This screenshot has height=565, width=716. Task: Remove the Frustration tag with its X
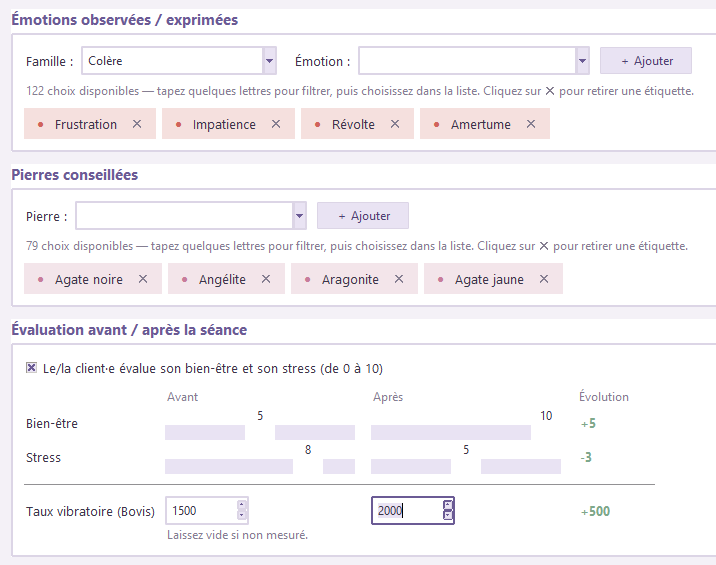pos(137,124)
